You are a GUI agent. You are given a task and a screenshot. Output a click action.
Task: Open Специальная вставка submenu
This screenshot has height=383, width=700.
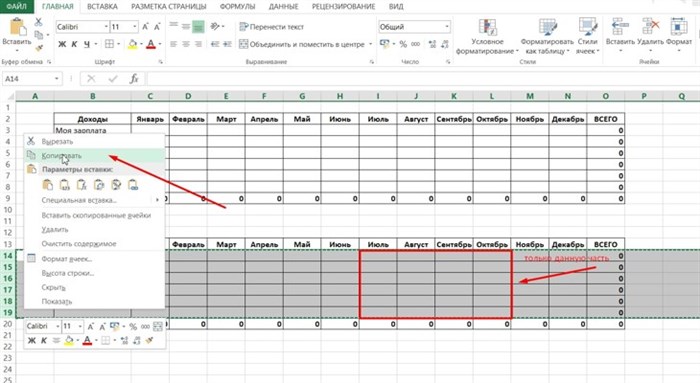(x=94, y=200)
